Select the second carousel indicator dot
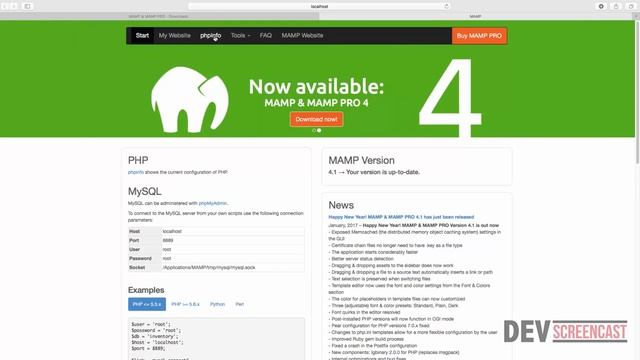640x360 pixels. 319,131
